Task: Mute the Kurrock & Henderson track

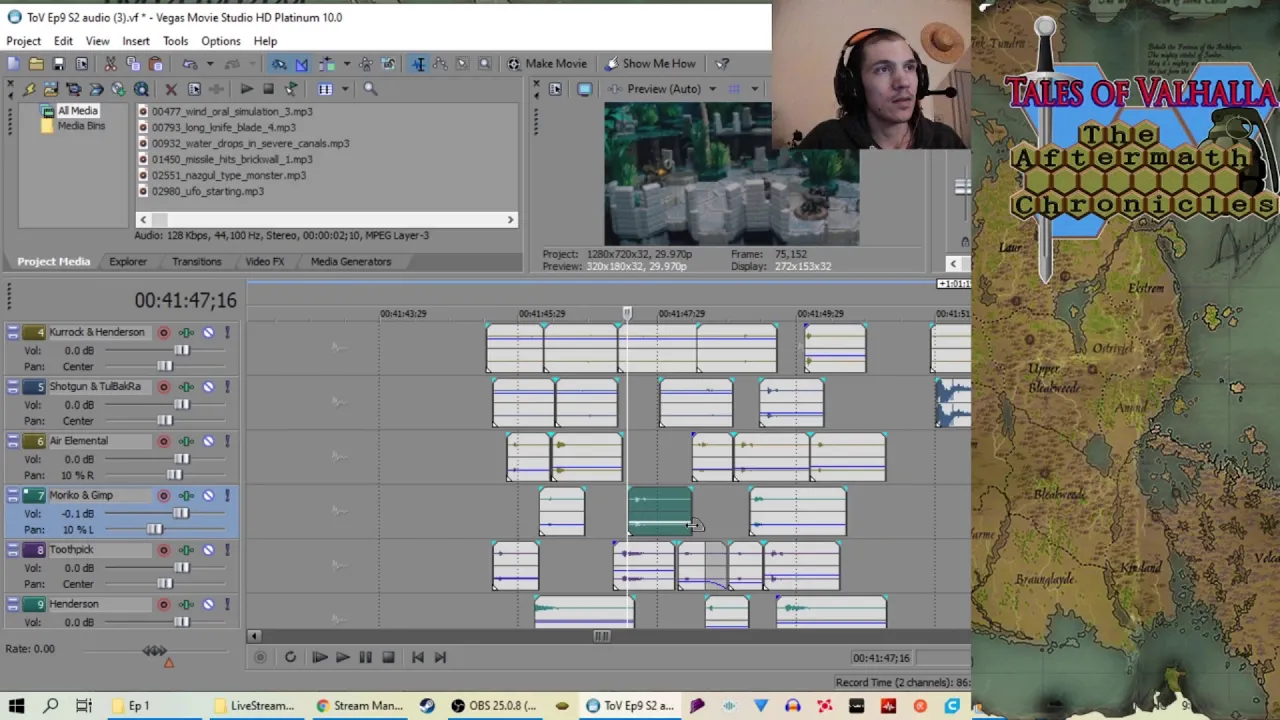Action: pos(208,332)
